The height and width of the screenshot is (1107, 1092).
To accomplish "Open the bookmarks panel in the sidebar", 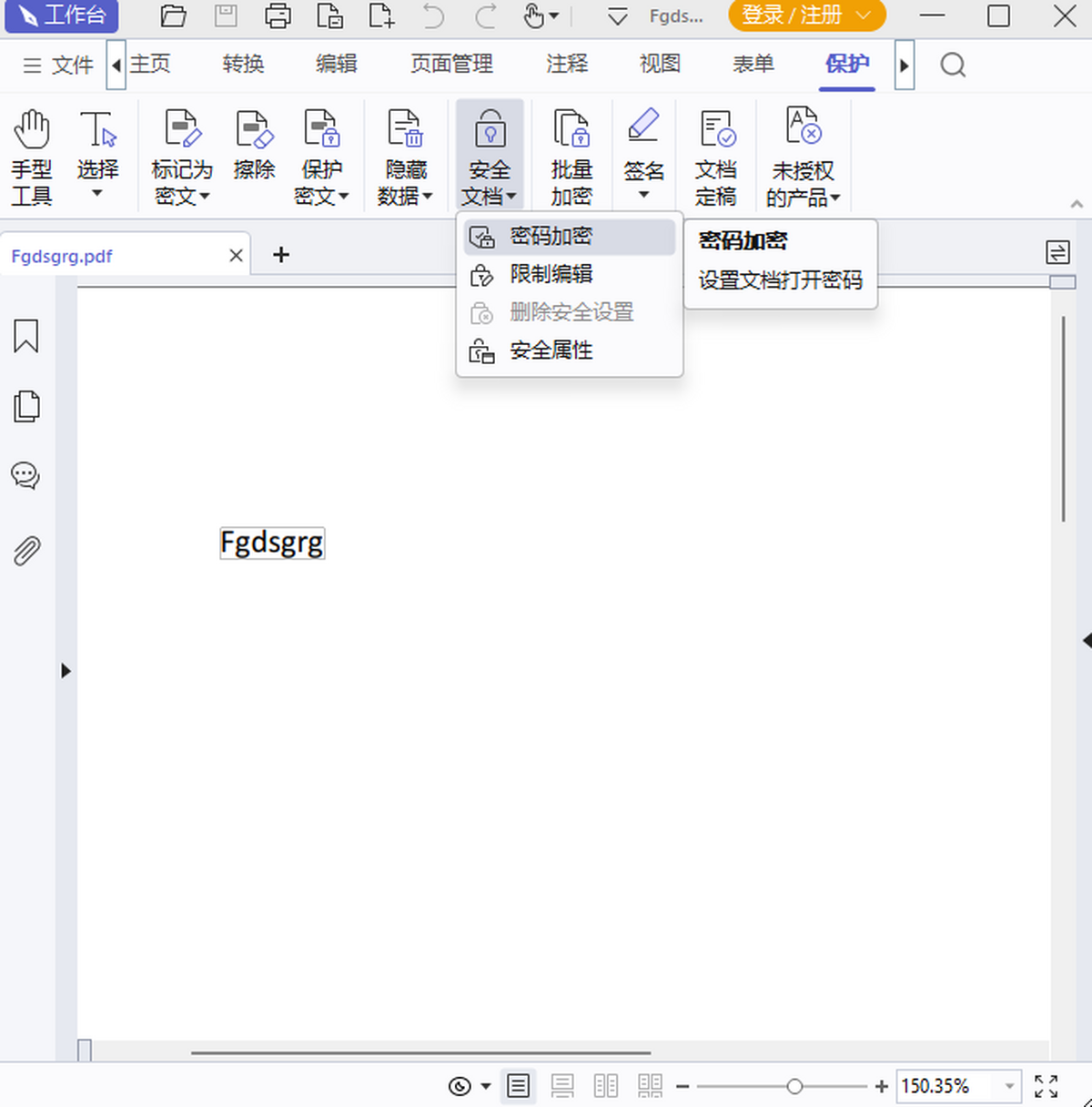I will [x=25, y=337].
